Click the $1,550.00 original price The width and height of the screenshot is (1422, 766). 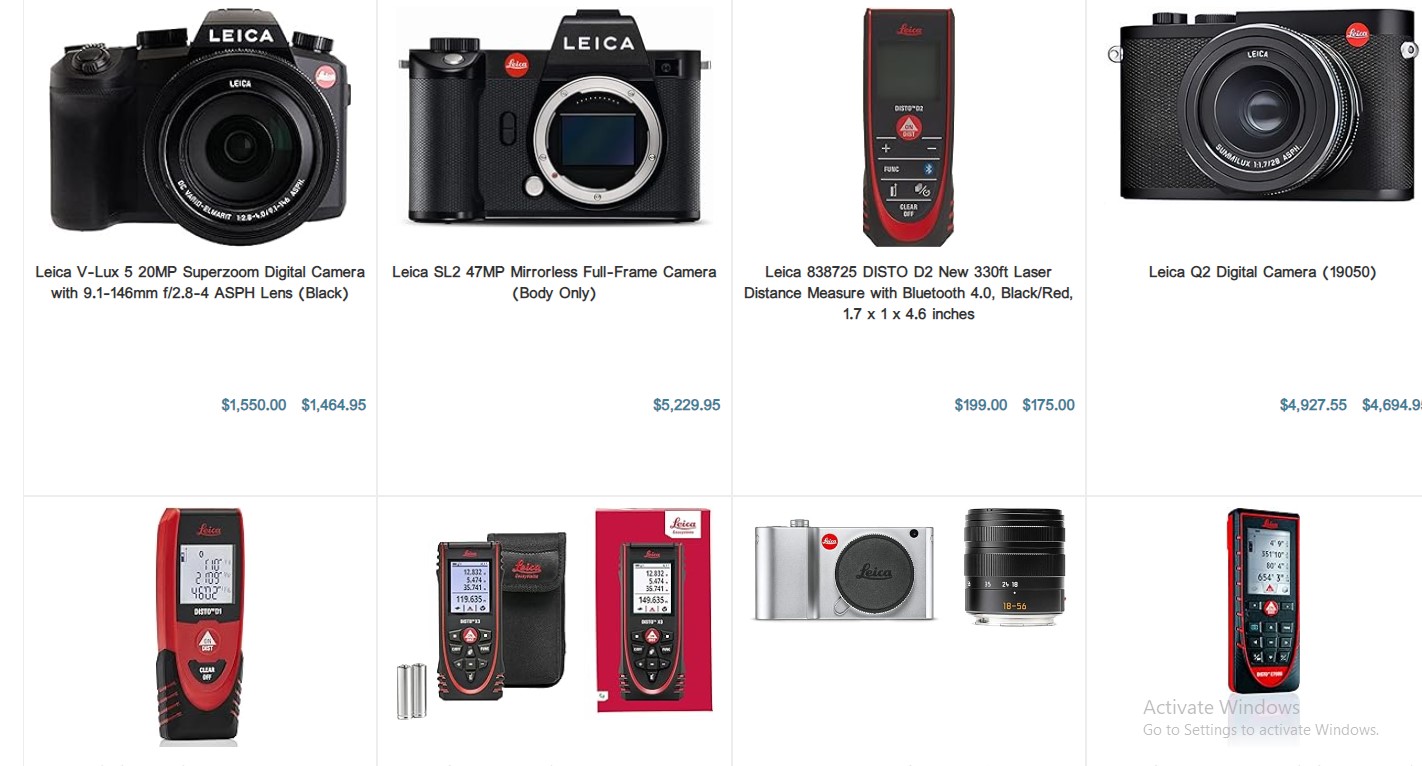(x=254, y=405)
